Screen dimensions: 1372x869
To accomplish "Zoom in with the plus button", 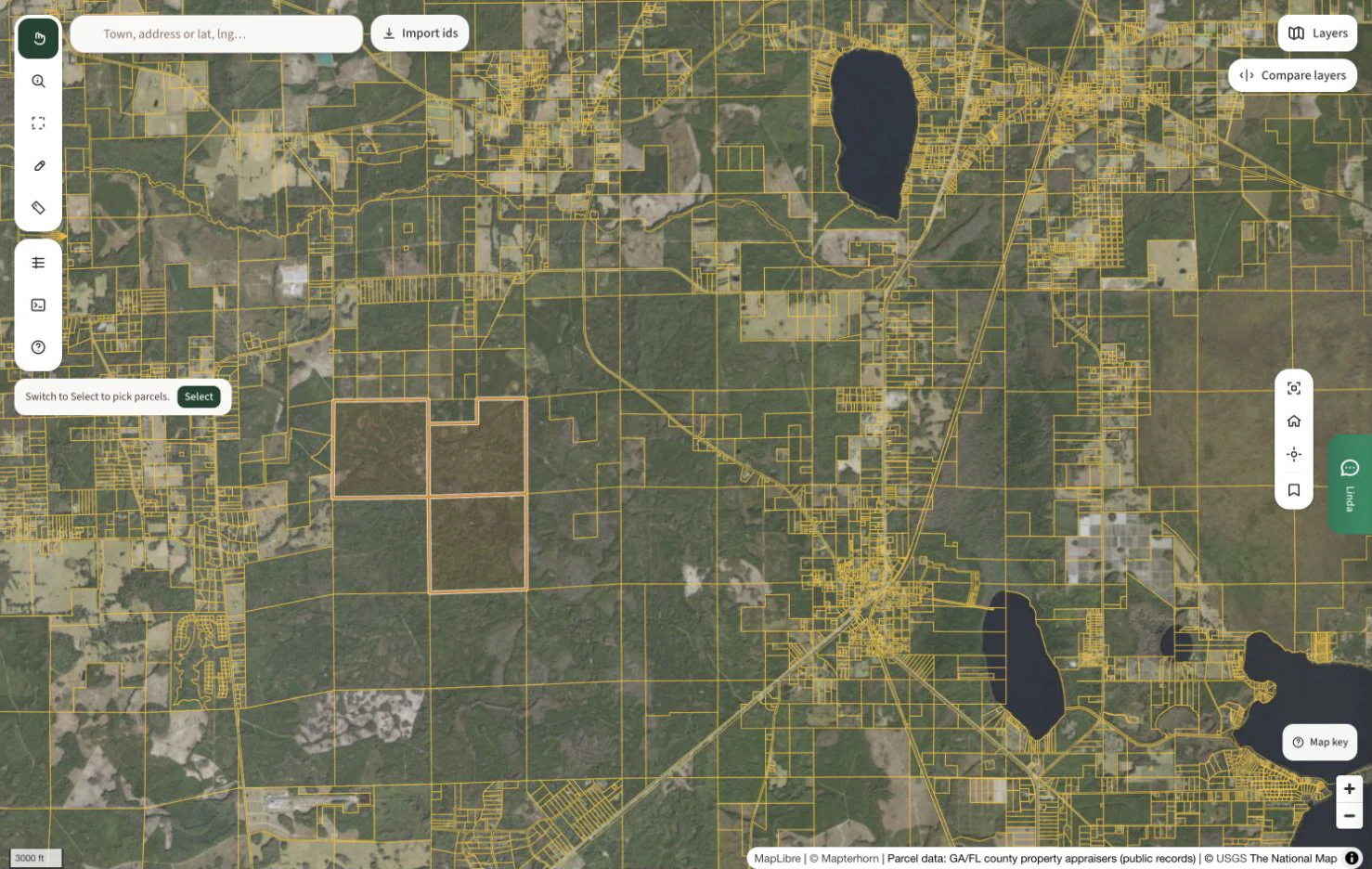I will click(x=1349, y=788).
